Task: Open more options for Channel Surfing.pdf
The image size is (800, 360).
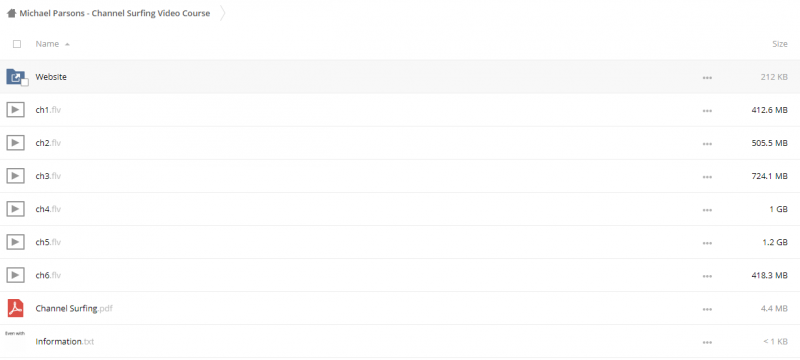Action: click(707, 309)
